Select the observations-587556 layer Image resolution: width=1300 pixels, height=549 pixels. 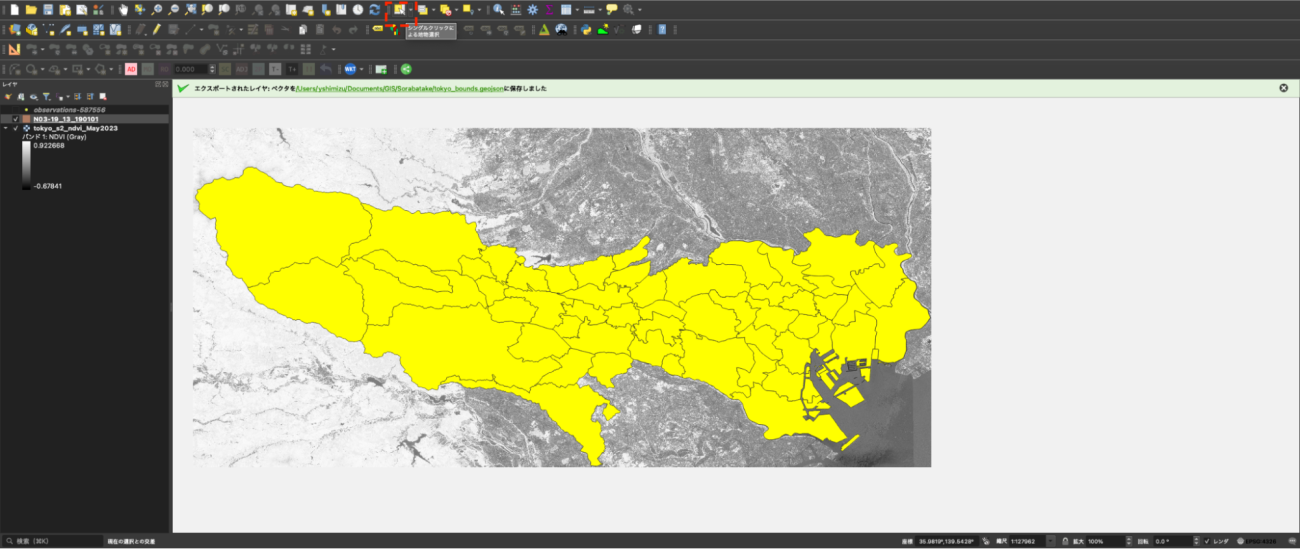[70, 109]
